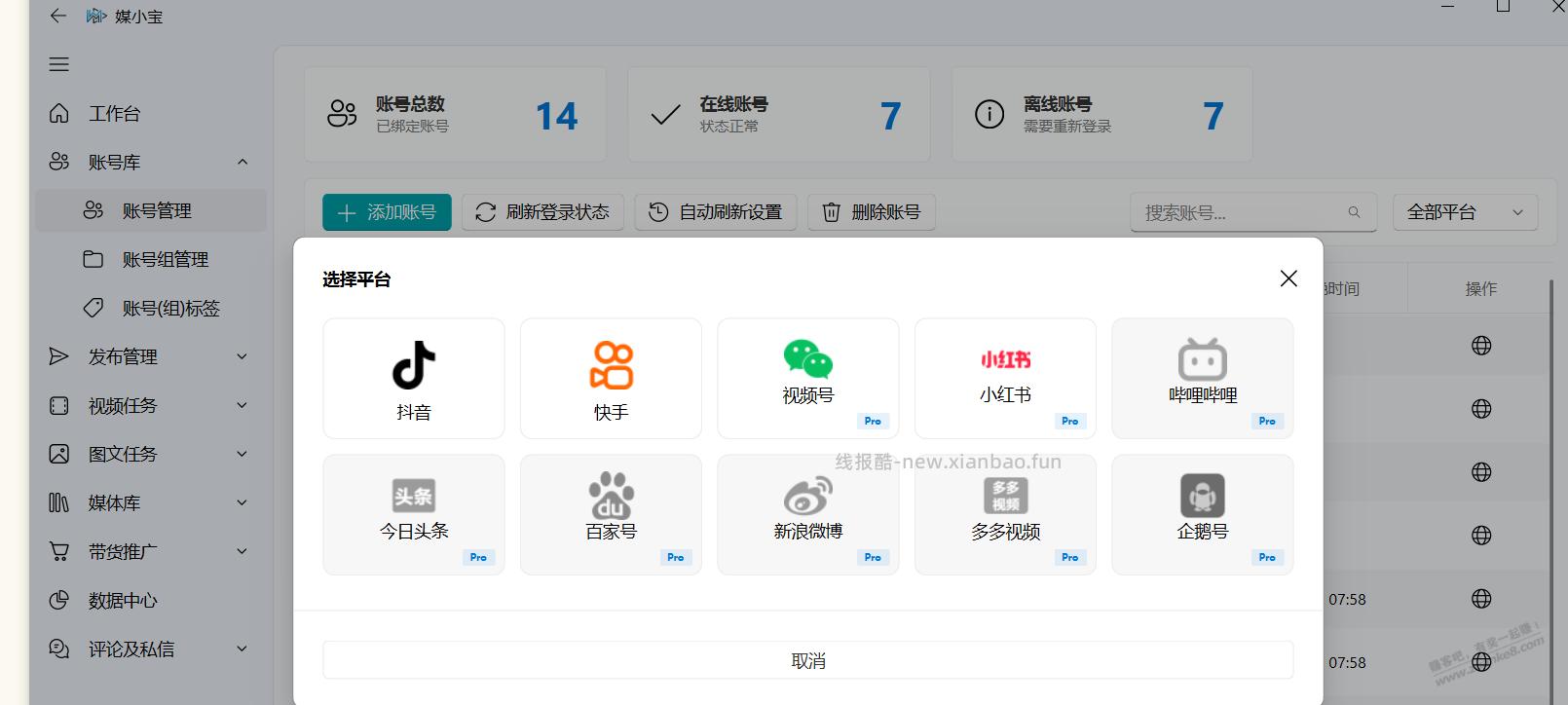The height and width of the screenshot is (705, 1568).
Task: Select the 百家号 platform tile
Action: [611, 515]
